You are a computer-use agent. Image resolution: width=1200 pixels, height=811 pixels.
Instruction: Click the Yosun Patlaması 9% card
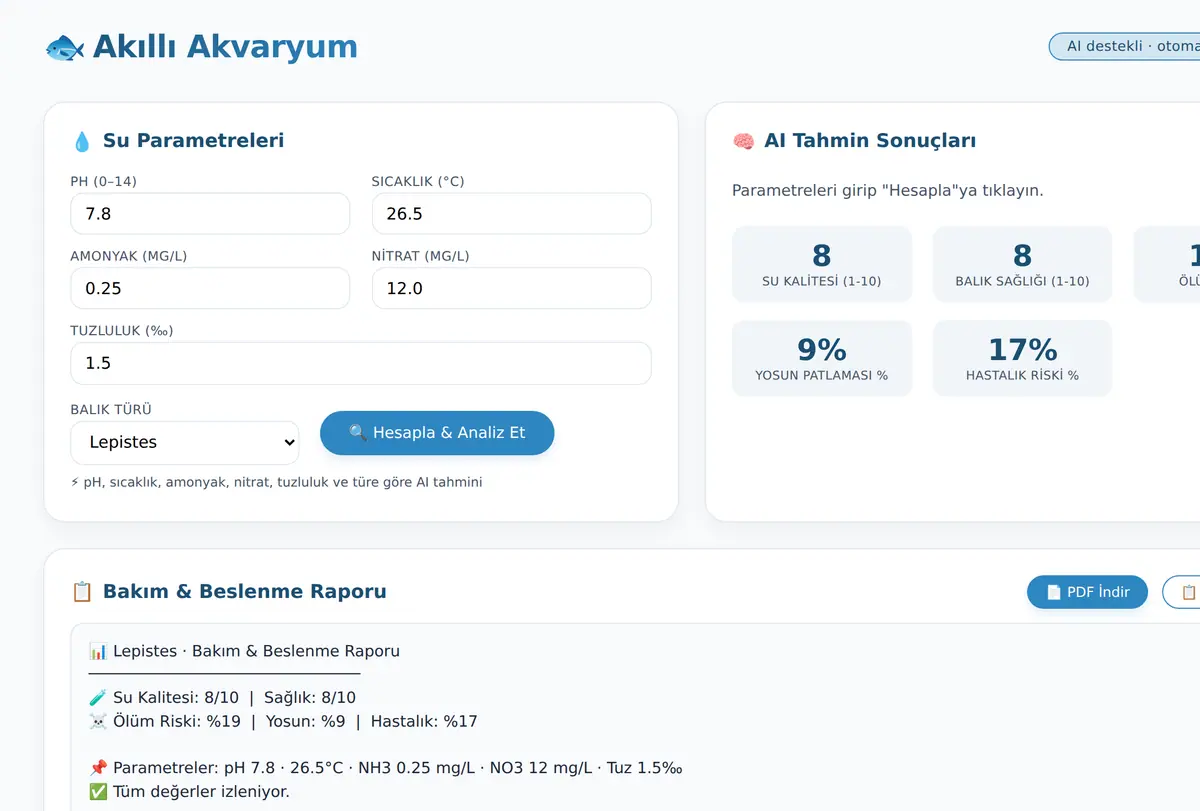coord(822,358)
